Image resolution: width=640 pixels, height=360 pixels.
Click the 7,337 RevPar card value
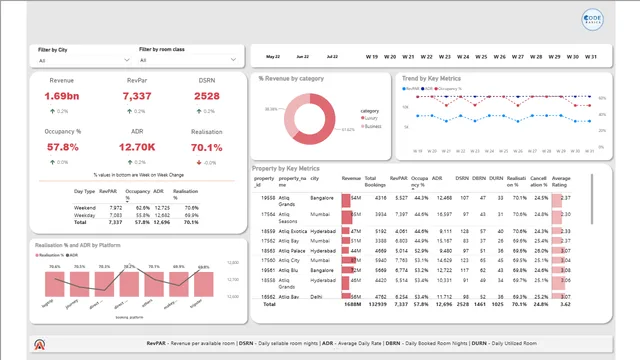pyautogui.click(x=137, y=96)
